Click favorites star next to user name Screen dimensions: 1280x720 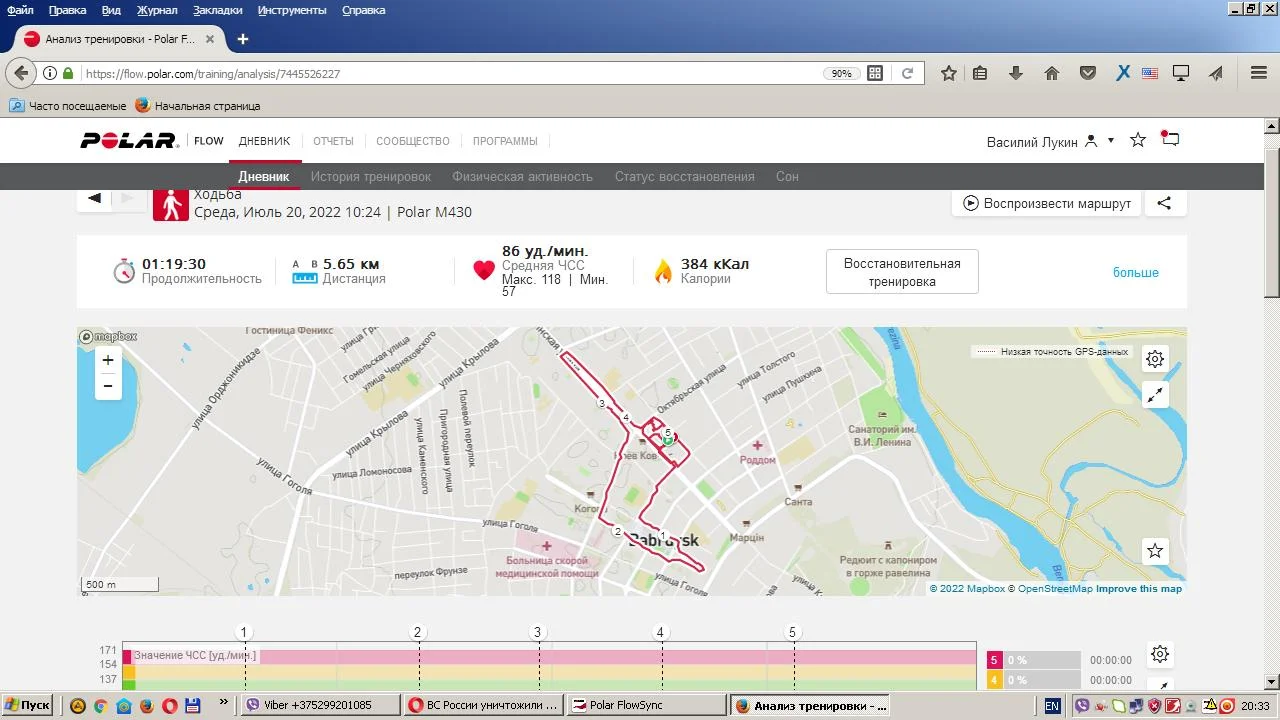click(1137, 141)
